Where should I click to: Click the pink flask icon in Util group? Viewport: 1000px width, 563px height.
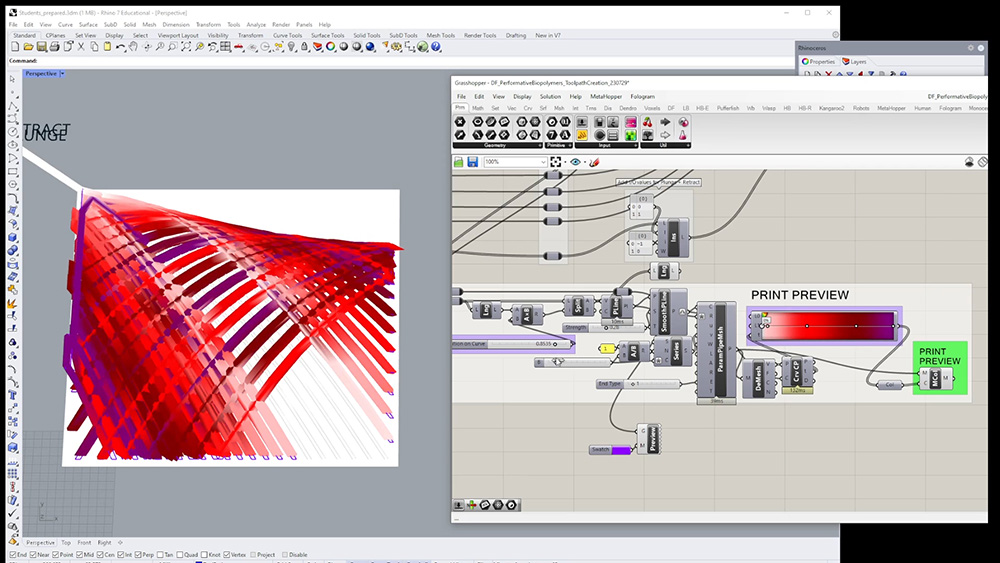point(683,135)
